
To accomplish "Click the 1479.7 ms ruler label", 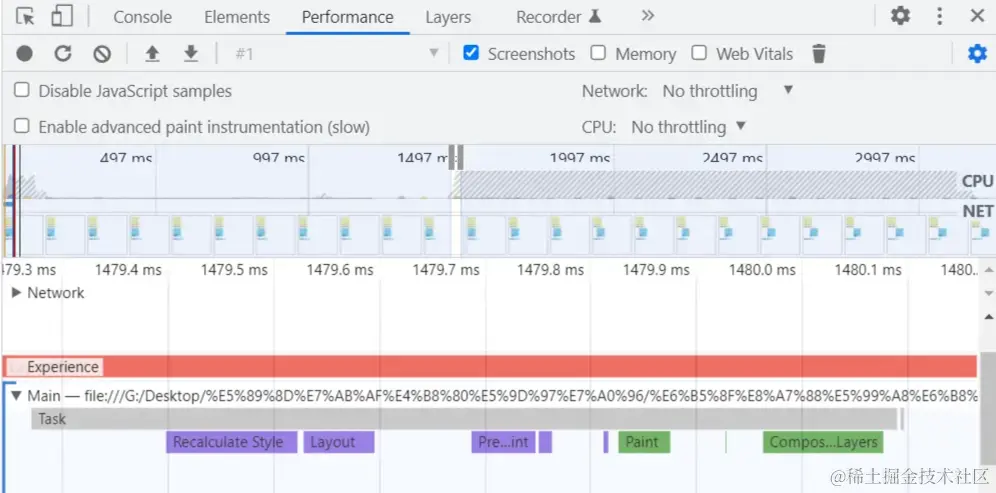I will 446,270.
